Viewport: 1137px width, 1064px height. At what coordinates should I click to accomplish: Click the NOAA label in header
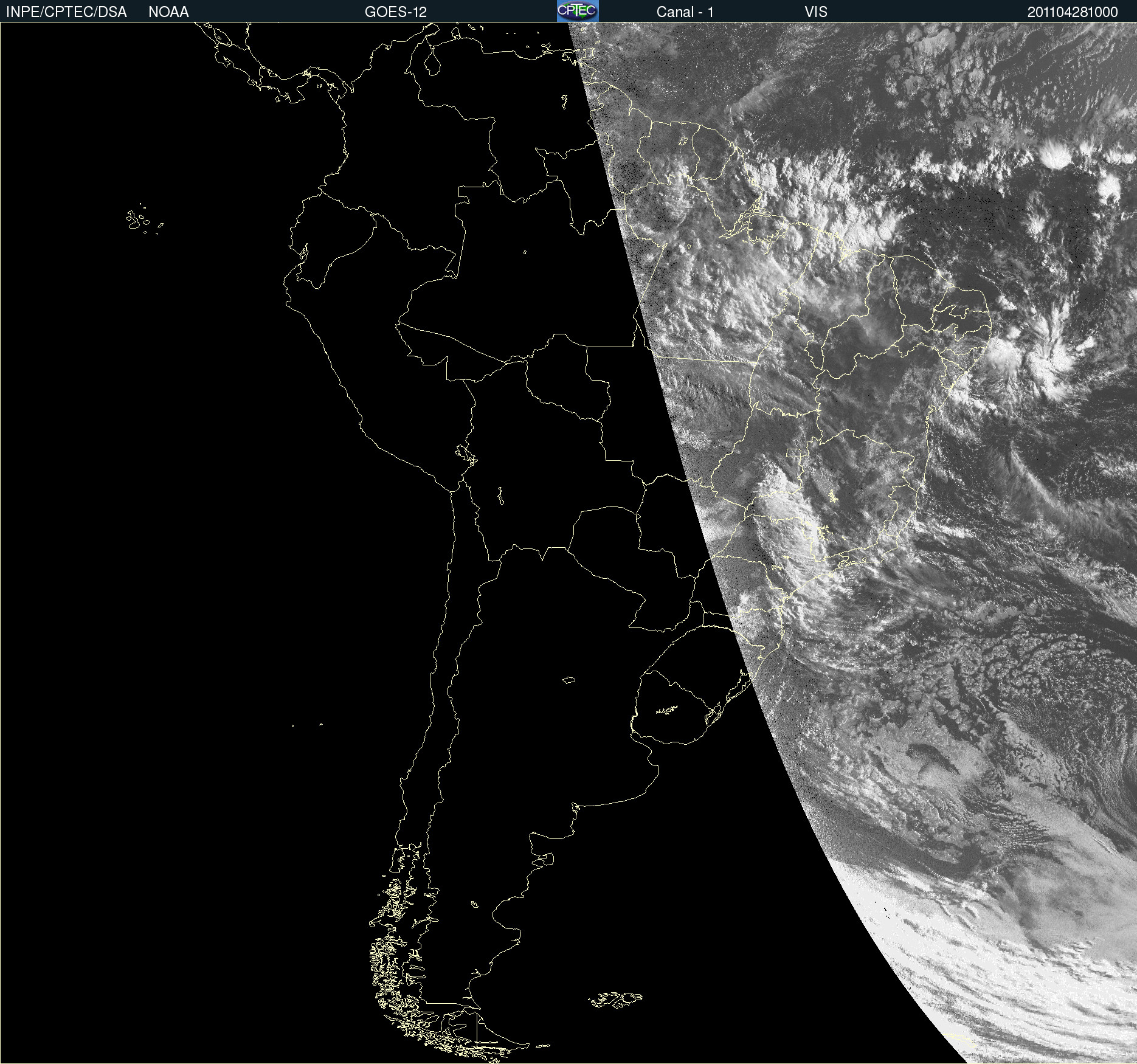(x=168, y=12)
